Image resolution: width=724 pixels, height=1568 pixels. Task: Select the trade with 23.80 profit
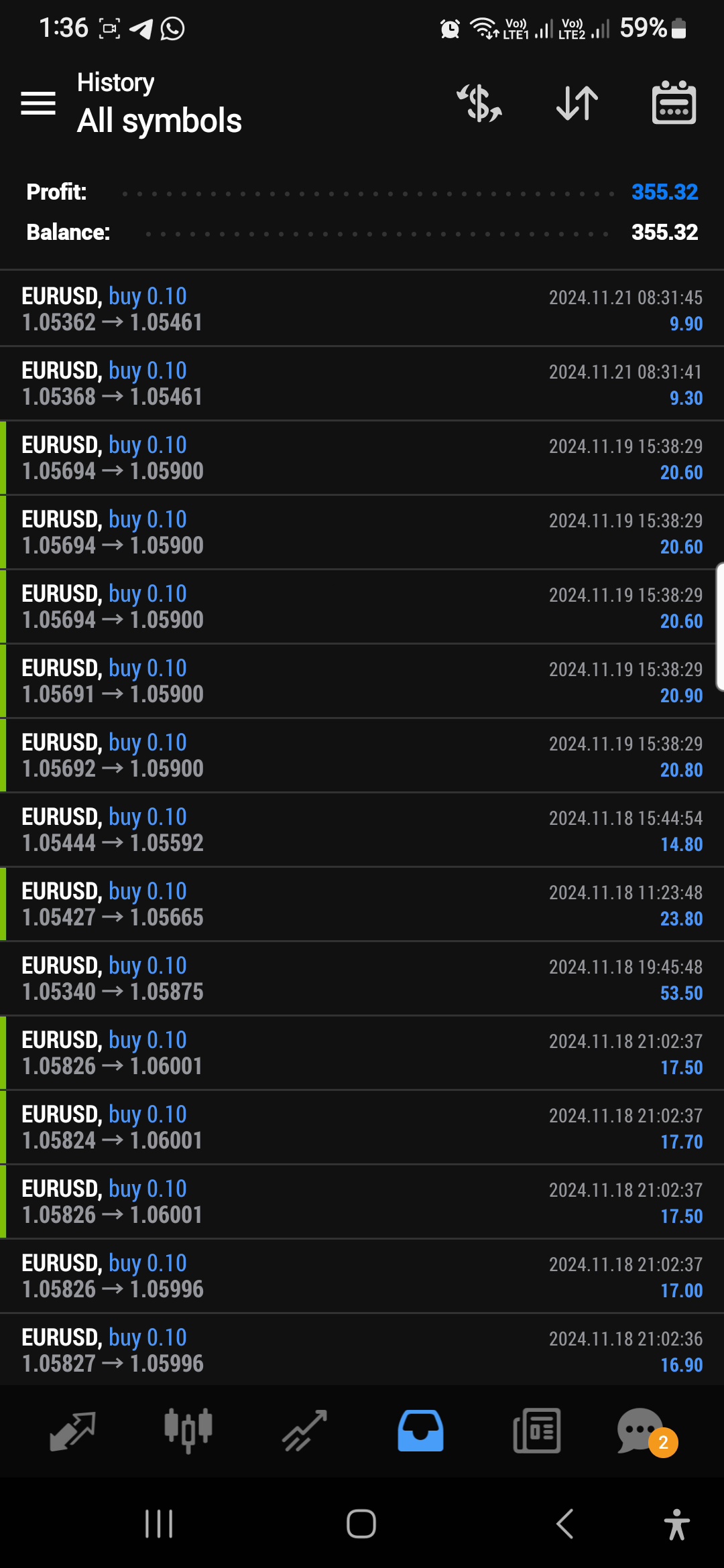(362, 904)
